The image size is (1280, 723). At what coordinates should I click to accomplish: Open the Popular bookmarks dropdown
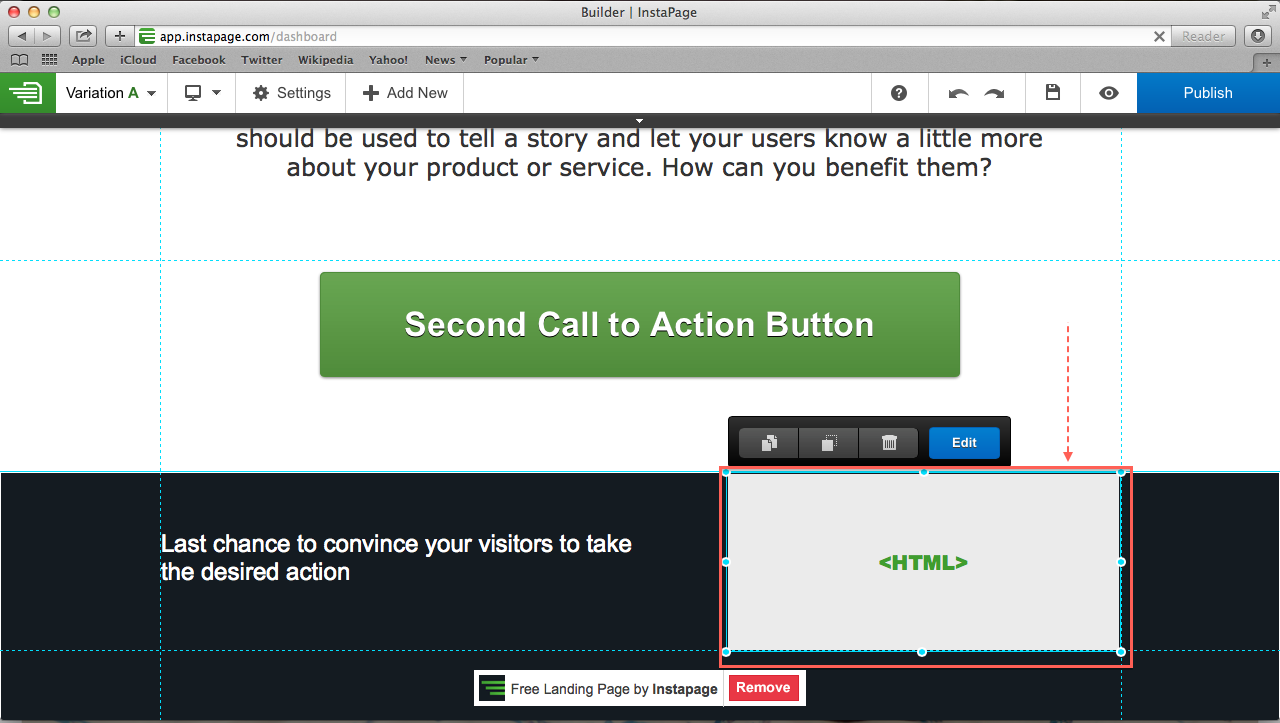click(x=511, y=60)
